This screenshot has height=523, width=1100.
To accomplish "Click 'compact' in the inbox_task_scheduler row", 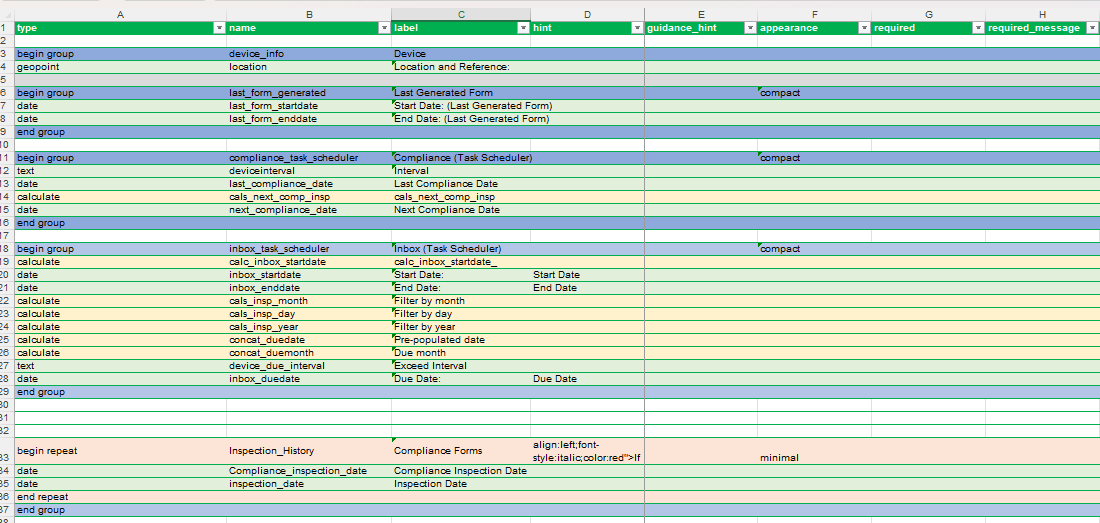I will 814,249.
